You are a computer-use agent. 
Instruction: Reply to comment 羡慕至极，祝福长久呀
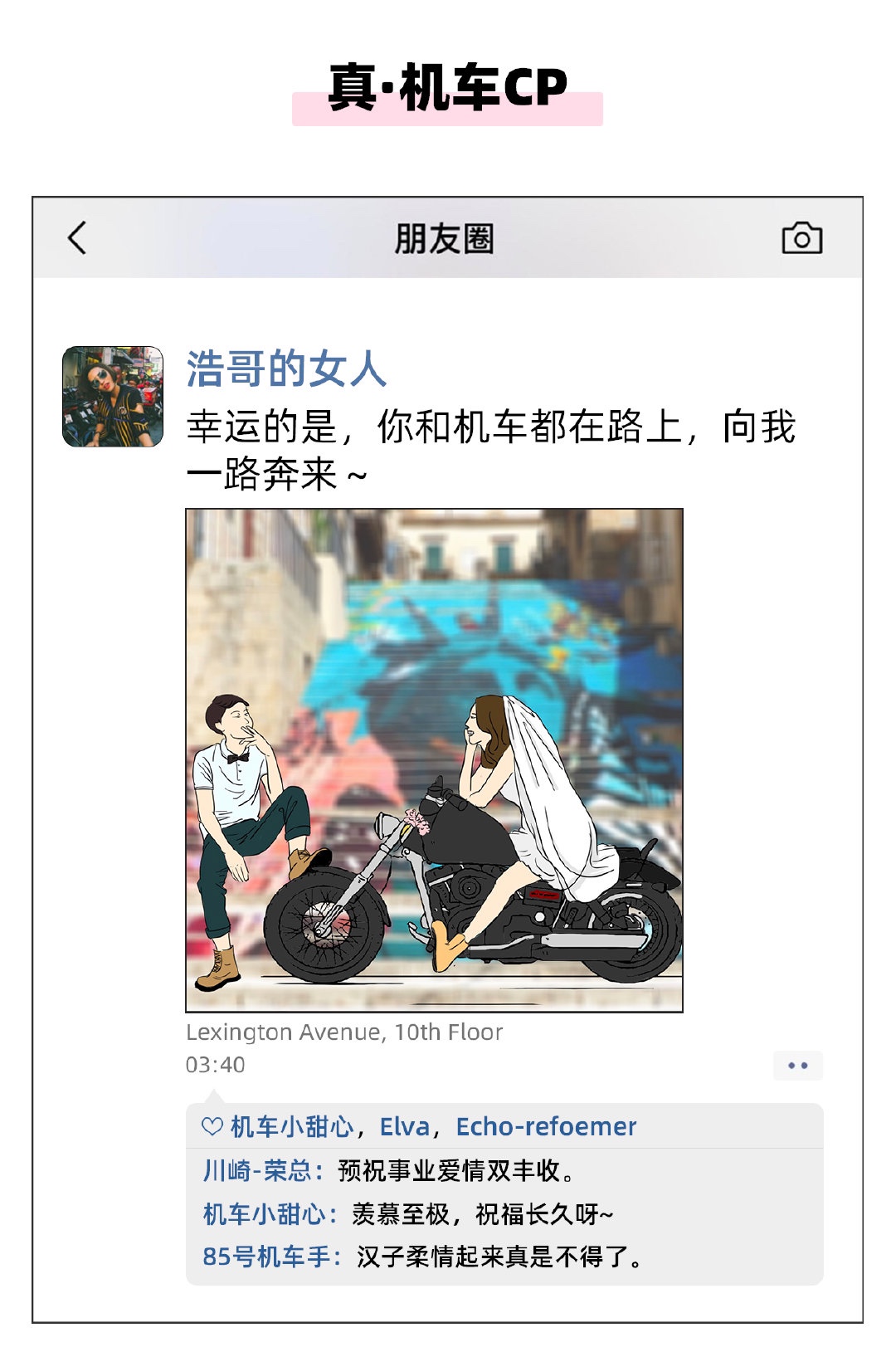(483, 1214)
